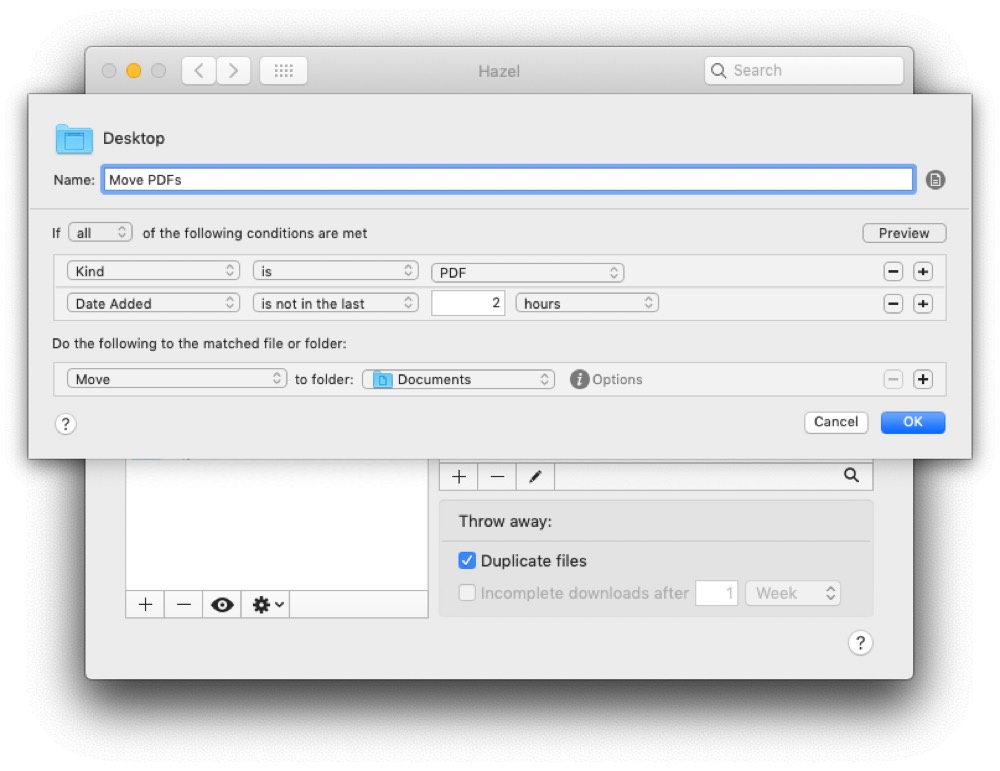Toggle the help button at bottom right of window
The width and height of the screenshot is (1000, 771).
coord(860,643)
